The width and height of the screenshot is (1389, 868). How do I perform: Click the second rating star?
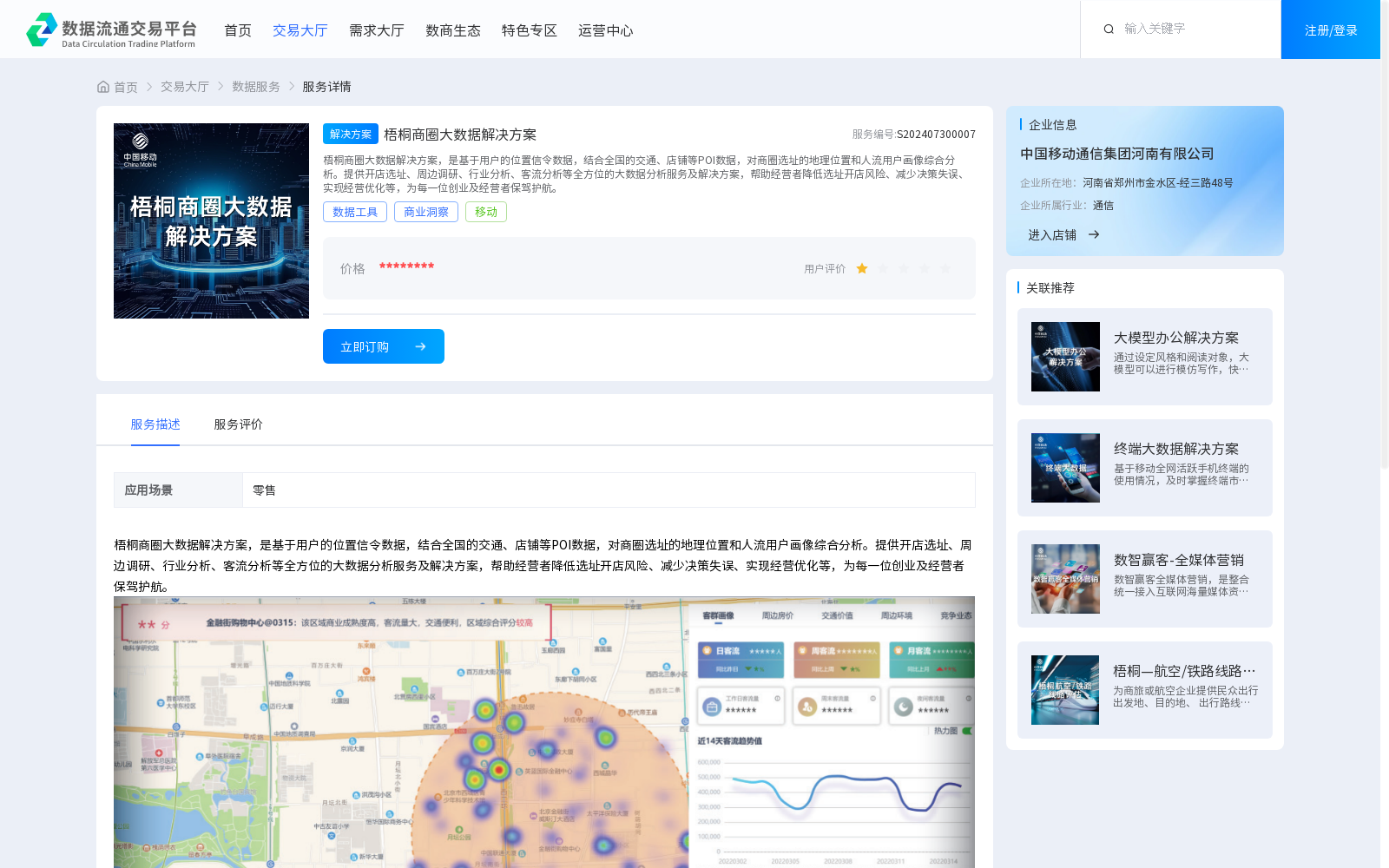click(883, 269)
